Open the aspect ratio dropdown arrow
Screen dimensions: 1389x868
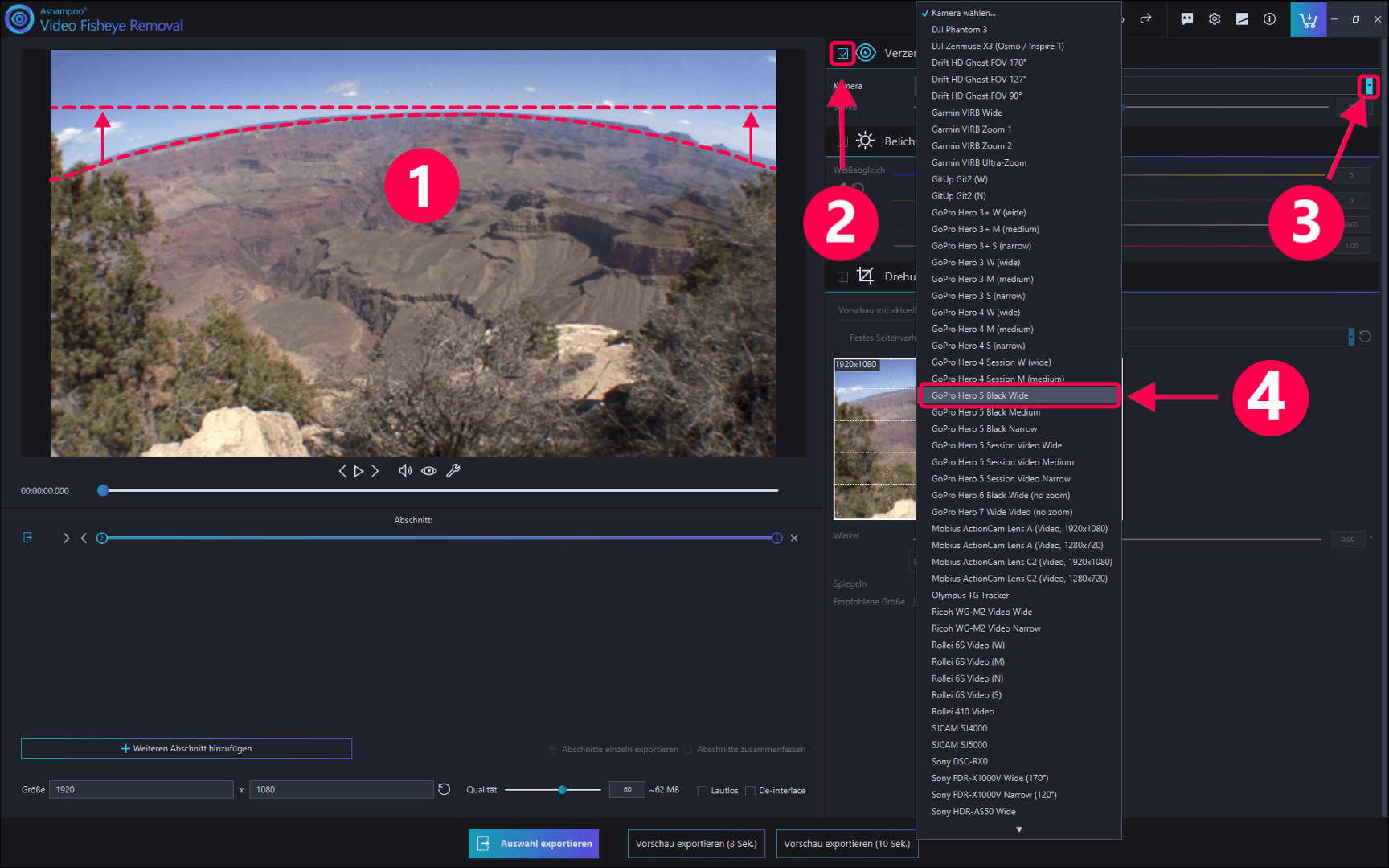[1351, 337]
